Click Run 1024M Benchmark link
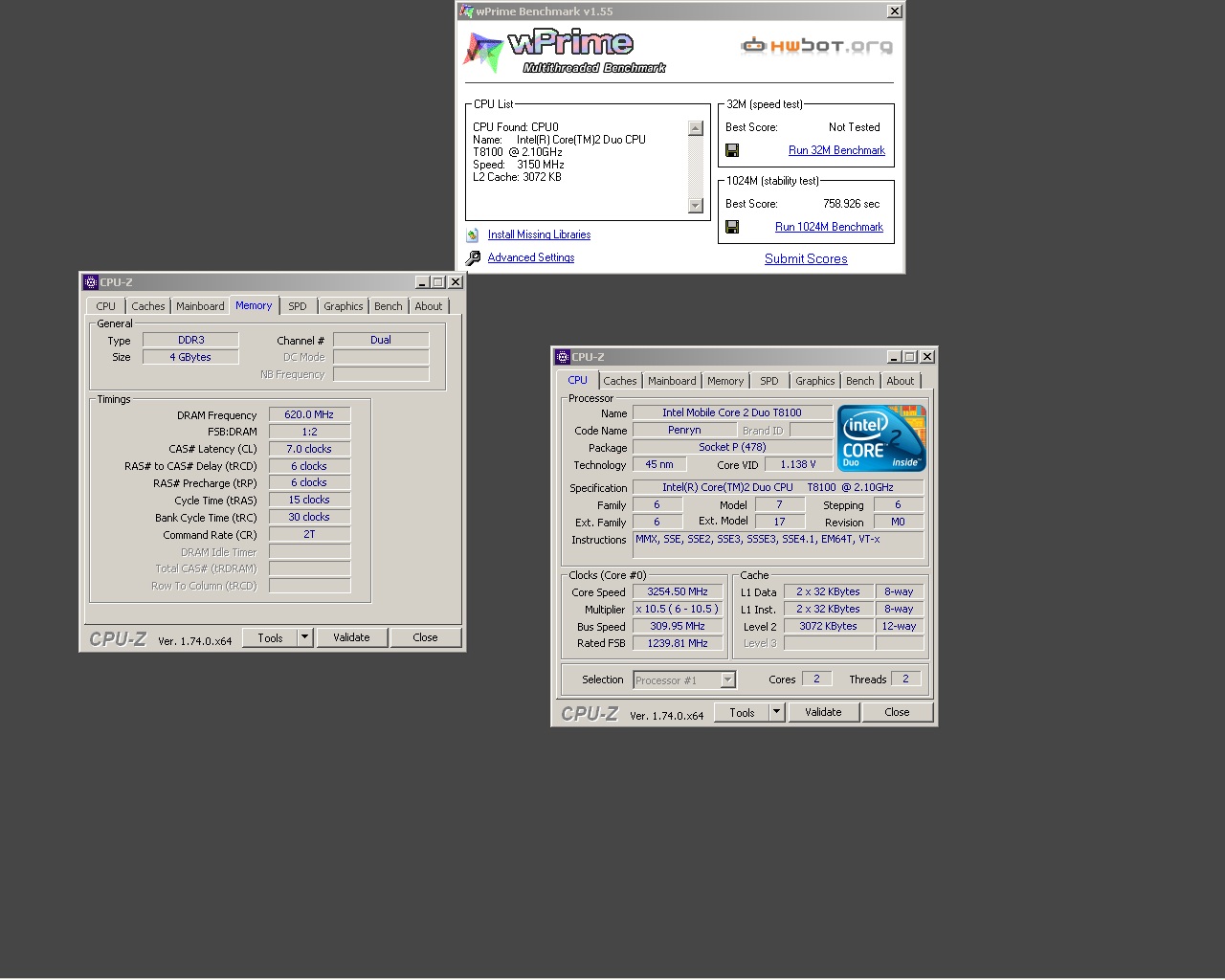Screen dimensions: 1225x980 point(829,227)
